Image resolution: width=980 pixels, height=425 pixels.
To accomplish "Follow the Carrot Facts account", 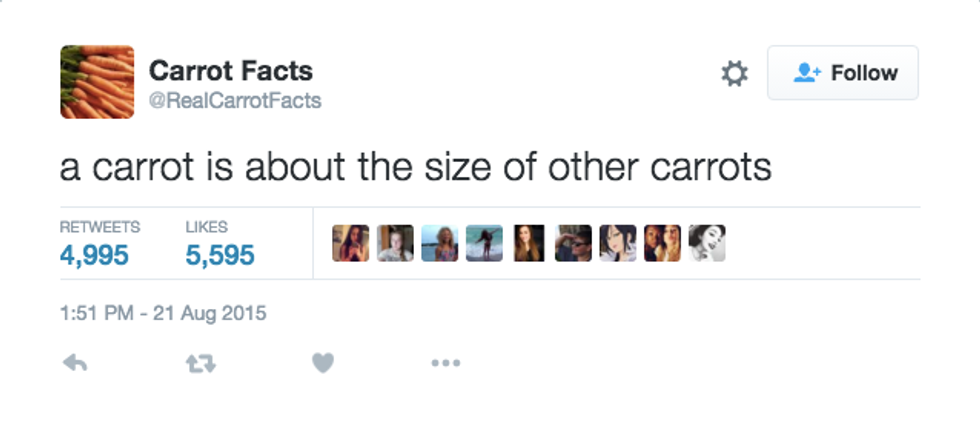I will tap(842, 73).
